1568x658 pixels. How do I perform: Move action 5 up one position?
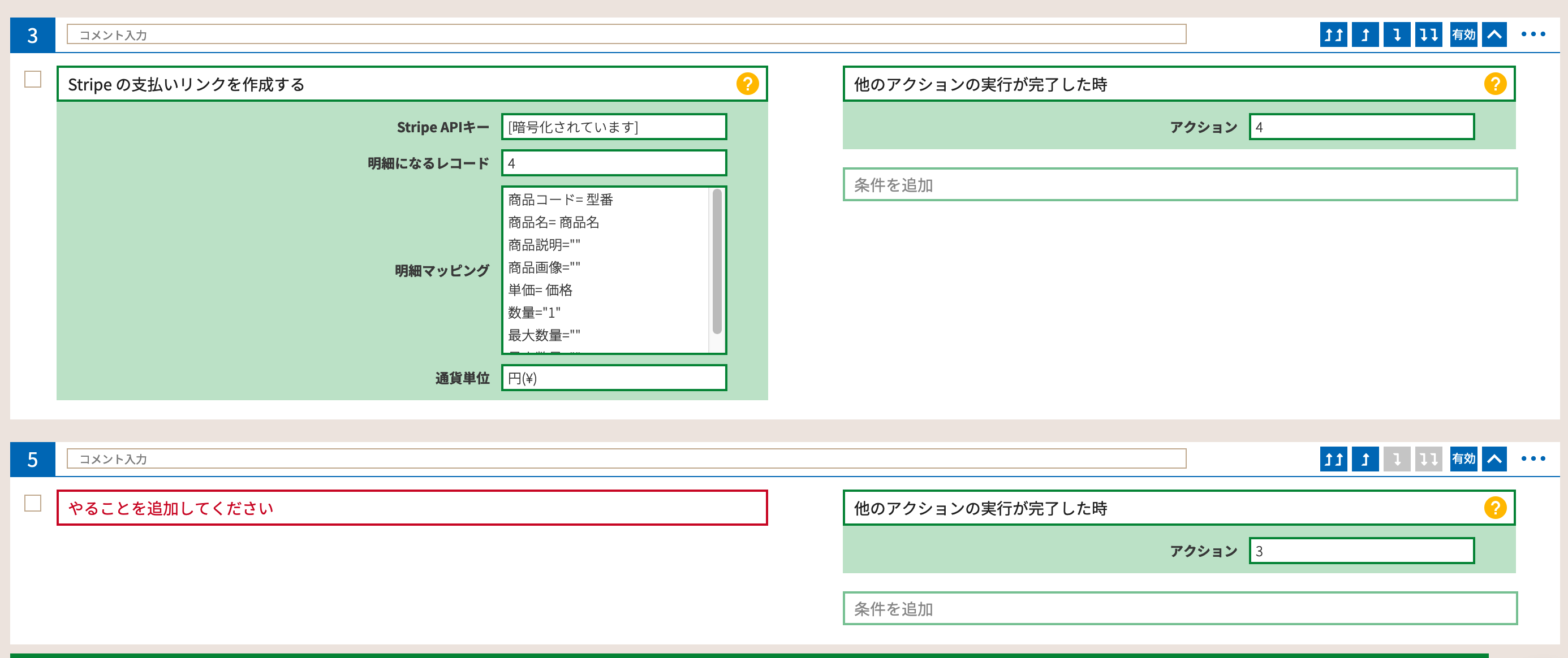pyautogui.click(x=1365, y=459)
